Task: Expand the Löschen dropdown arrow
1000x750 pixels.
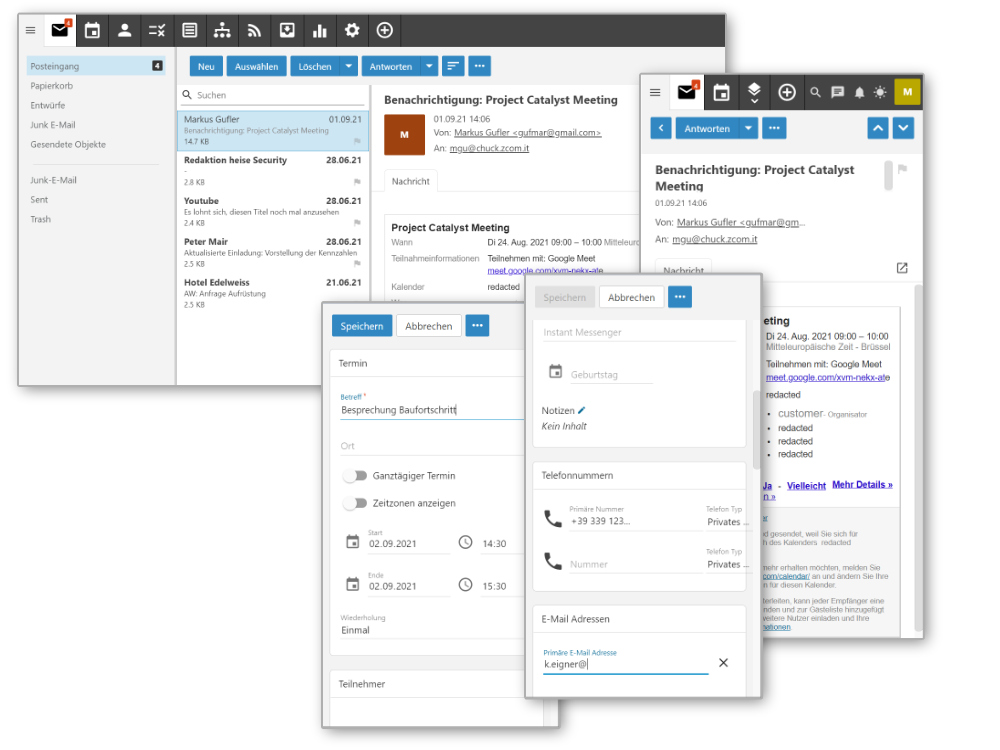Action: point(348,66)
